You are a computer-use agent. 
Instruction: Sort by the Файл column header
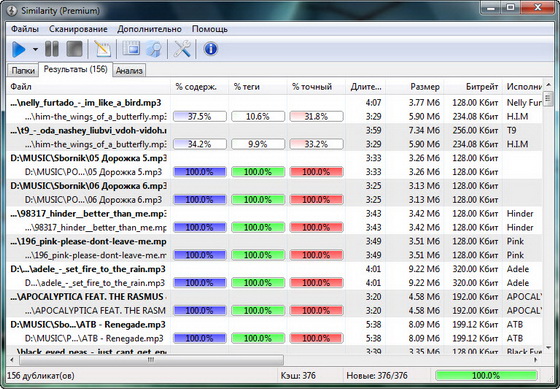88,86
